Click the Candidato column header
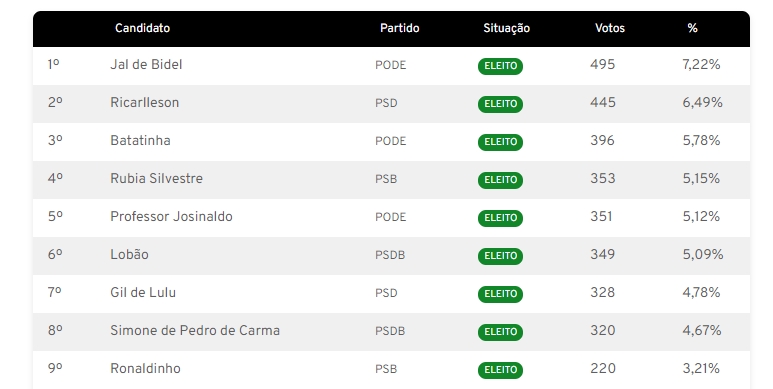Screen dimensions: 773x389 pos(142,28)
